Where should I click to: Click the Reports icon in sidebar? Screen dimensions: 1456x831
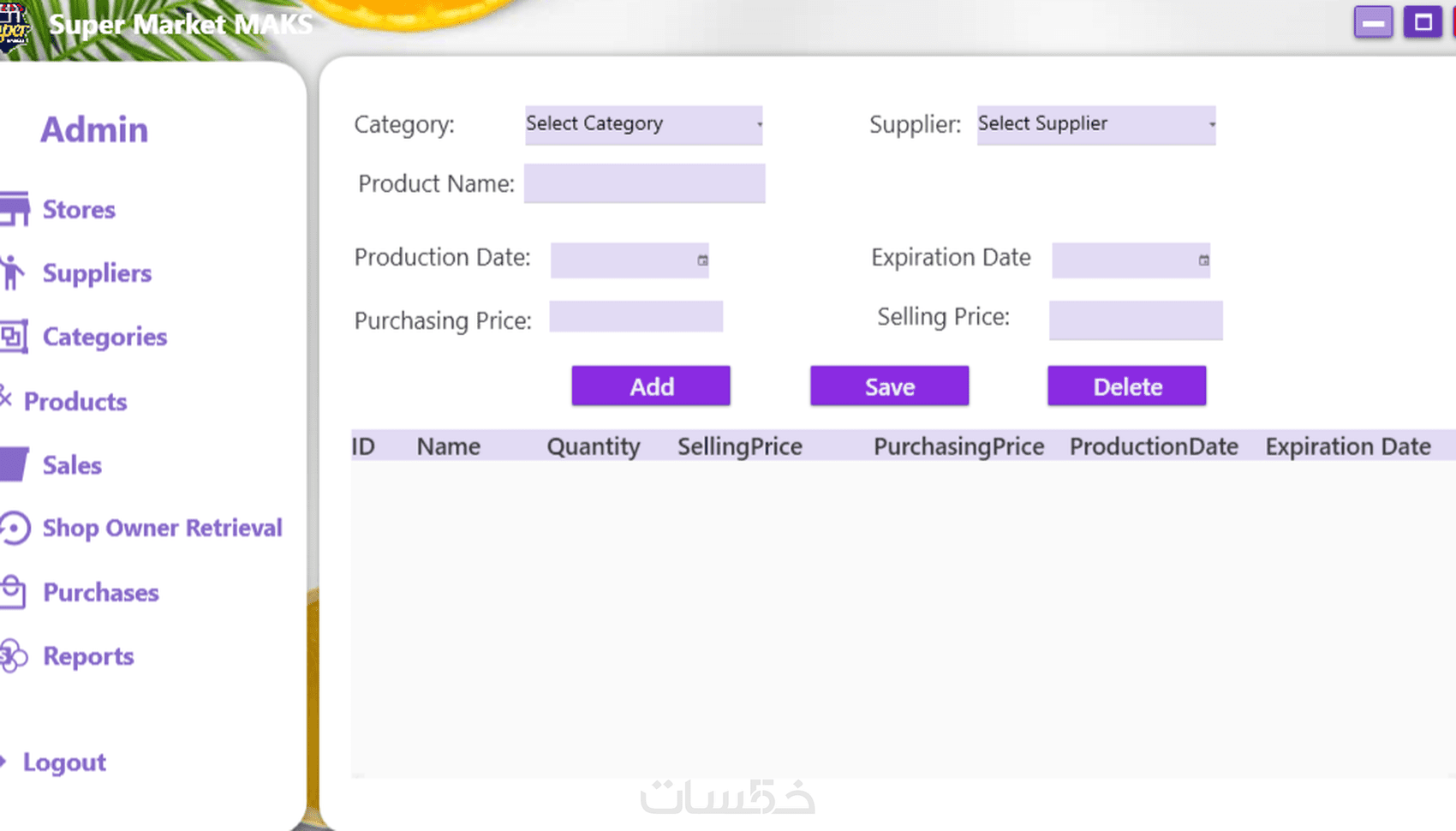pyautogui.click(x=13, y=656)
